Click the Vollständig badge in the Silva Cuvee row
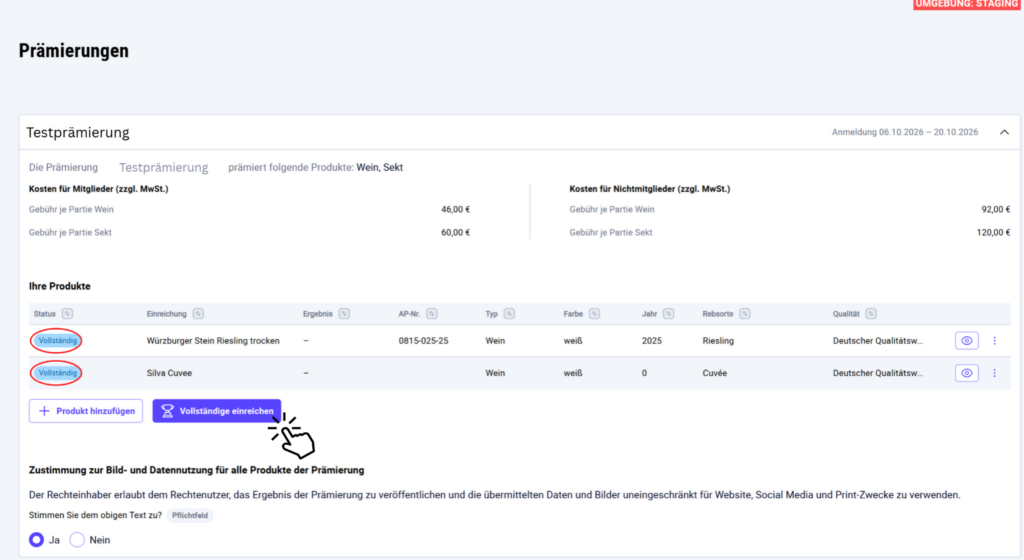The image size is (1024, 560). (x=57, y=373)
